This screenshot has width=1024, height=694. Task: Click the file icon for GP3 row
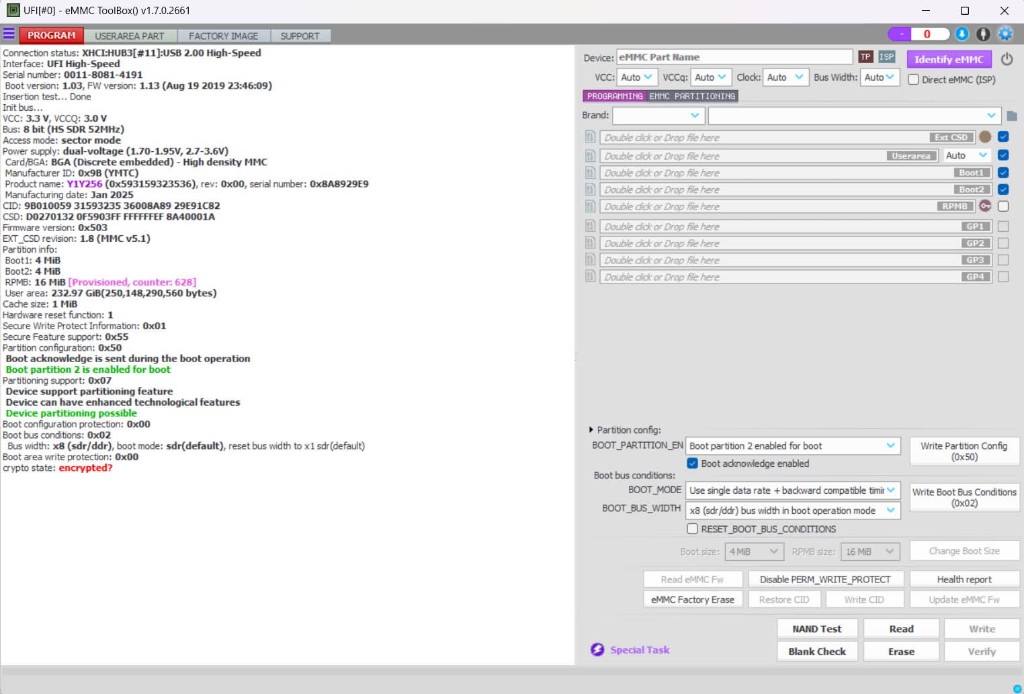pos(590,260)
